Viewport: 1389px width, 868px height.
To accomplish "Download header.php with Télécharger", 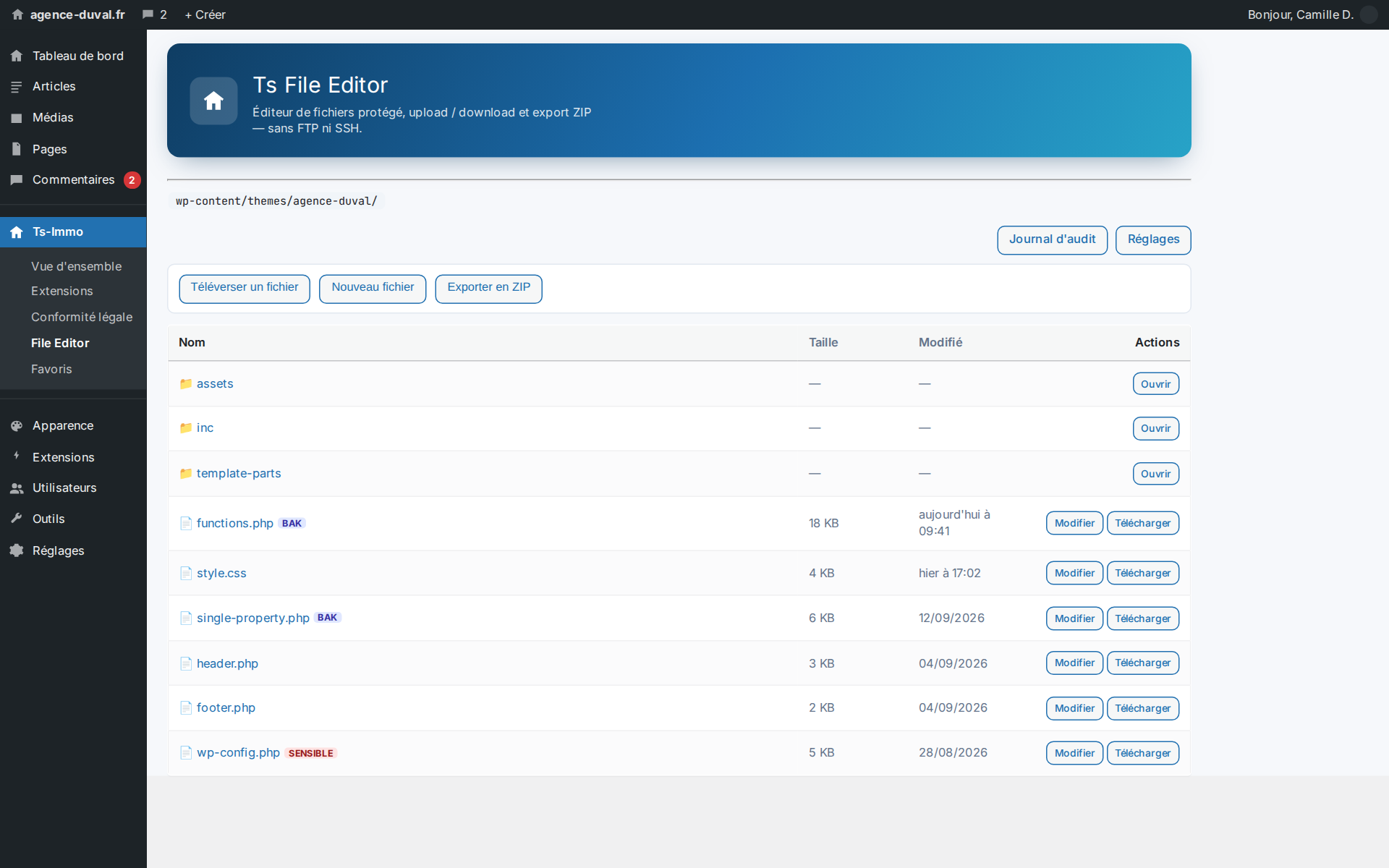I will coord(1143,663).
